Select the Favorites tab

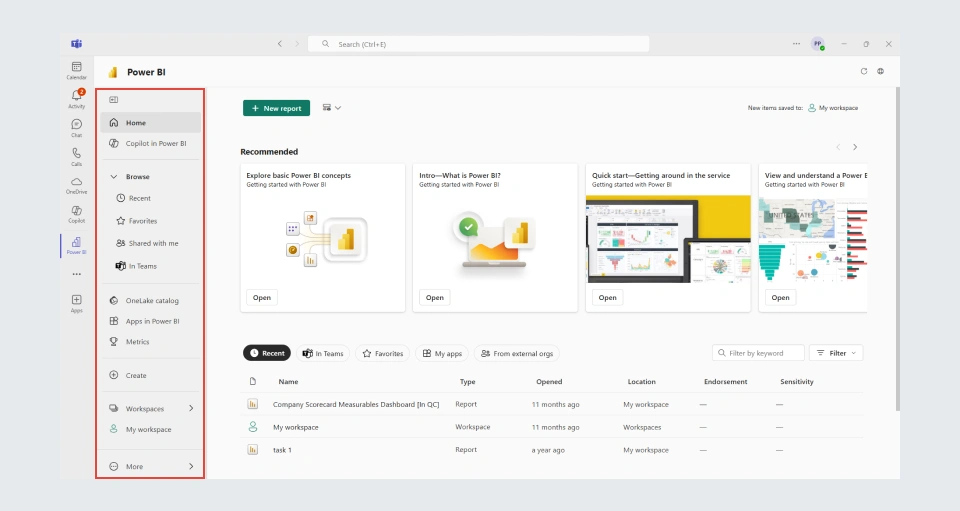(x=383, y=353)
